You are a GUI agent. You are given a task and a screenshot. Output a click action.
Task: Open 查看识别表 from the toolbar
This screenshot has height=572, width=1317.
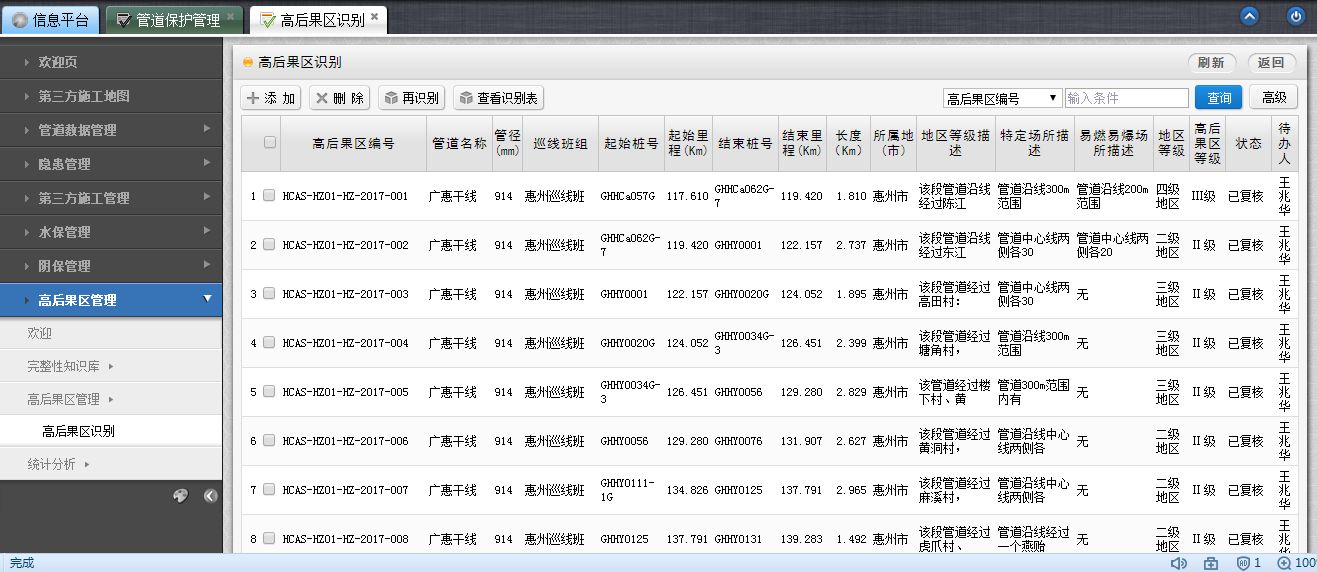tap(498, 98)
